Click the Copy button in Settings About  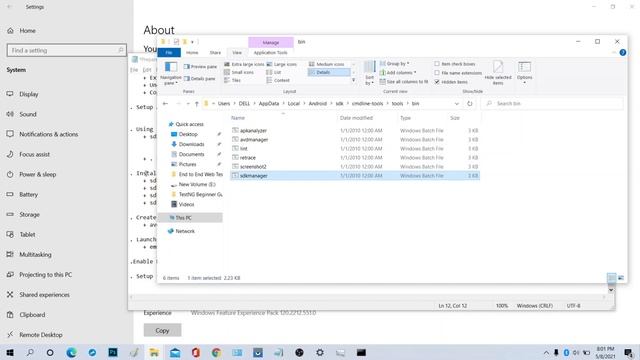[162, 330]
